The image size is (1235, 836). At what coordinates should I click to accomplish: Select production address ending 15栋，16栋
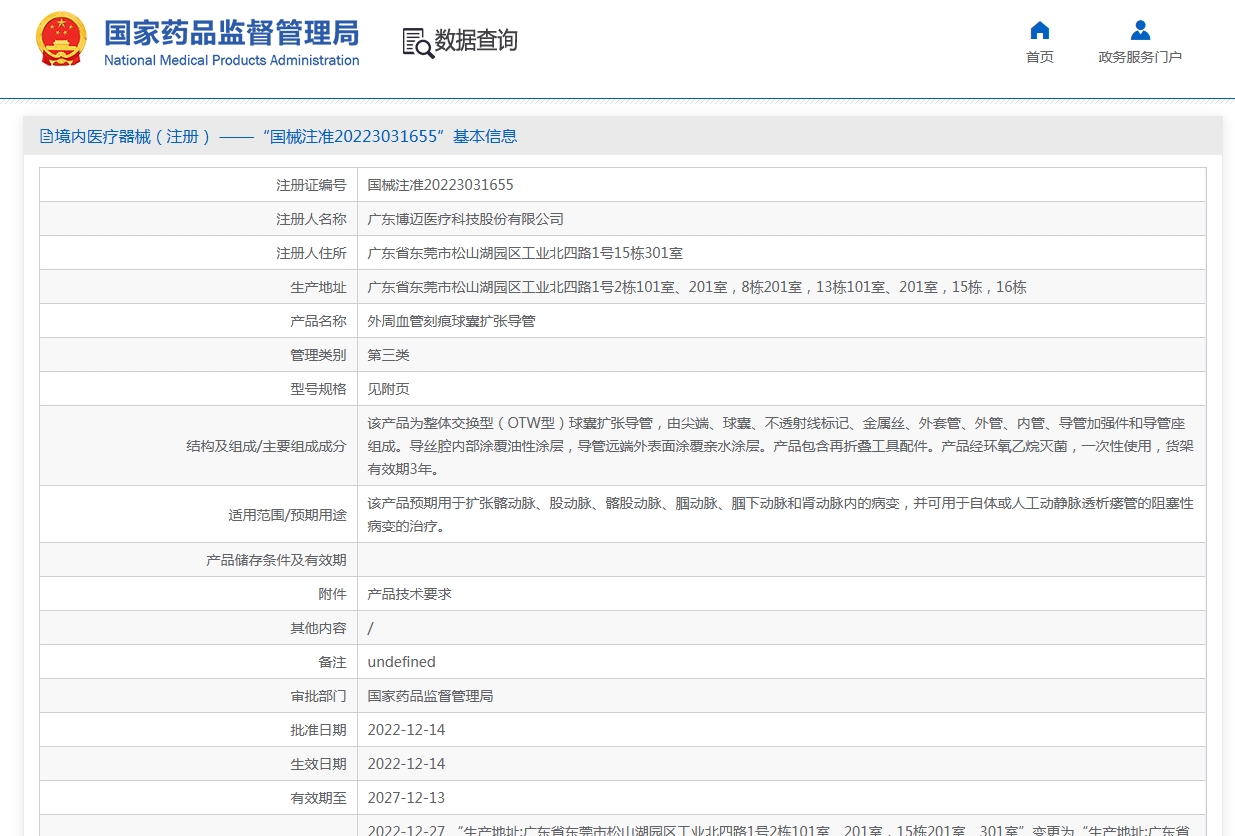(x=697, y=287)
